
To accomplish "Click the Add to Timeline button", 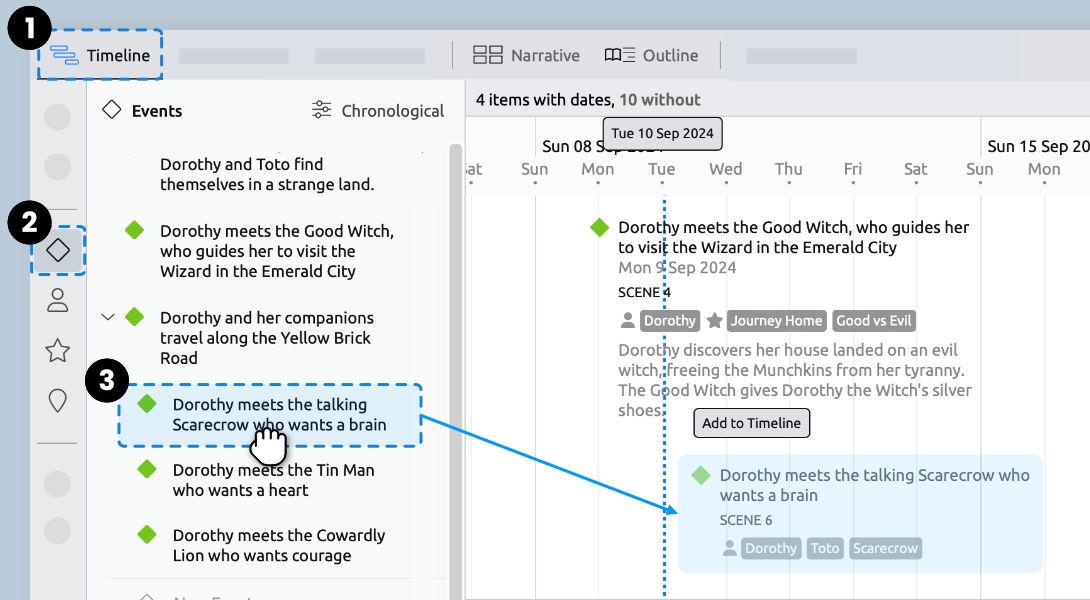I will tap(751, 423).
